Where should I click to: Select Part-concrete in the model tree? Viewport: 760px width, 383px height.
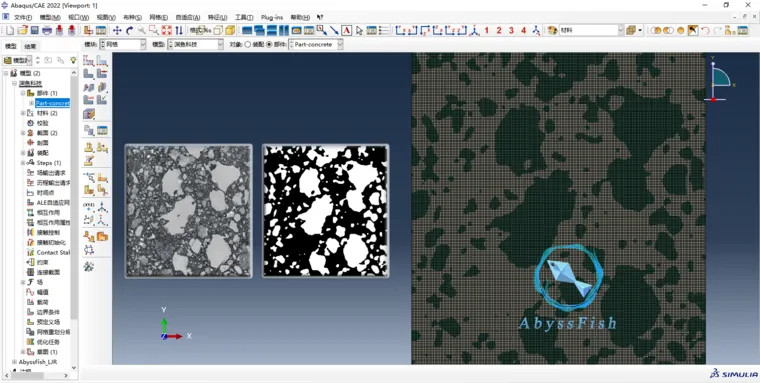pyautogui.click(x=52, y=103)
